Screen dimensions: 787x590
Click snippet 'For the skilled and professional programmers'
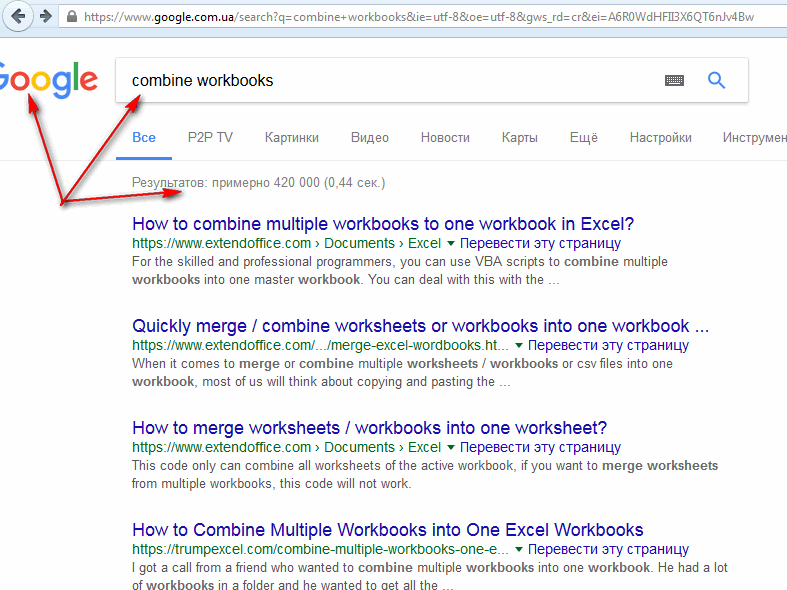tap(400, 271)
